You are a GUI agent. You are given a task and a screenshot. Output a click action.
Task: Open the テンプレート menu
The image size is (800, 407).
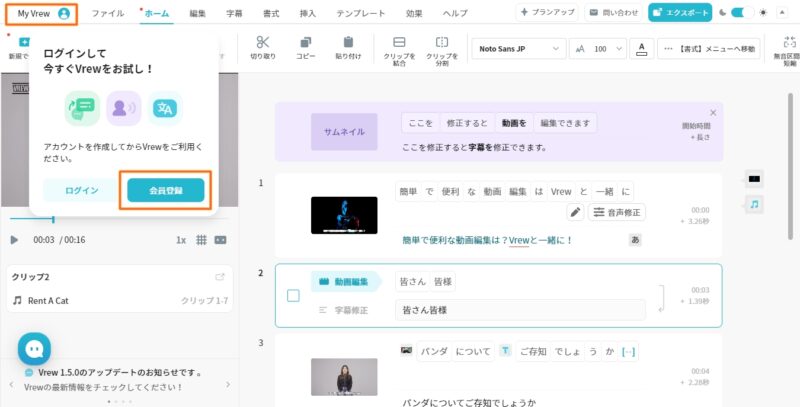(361, 14)
